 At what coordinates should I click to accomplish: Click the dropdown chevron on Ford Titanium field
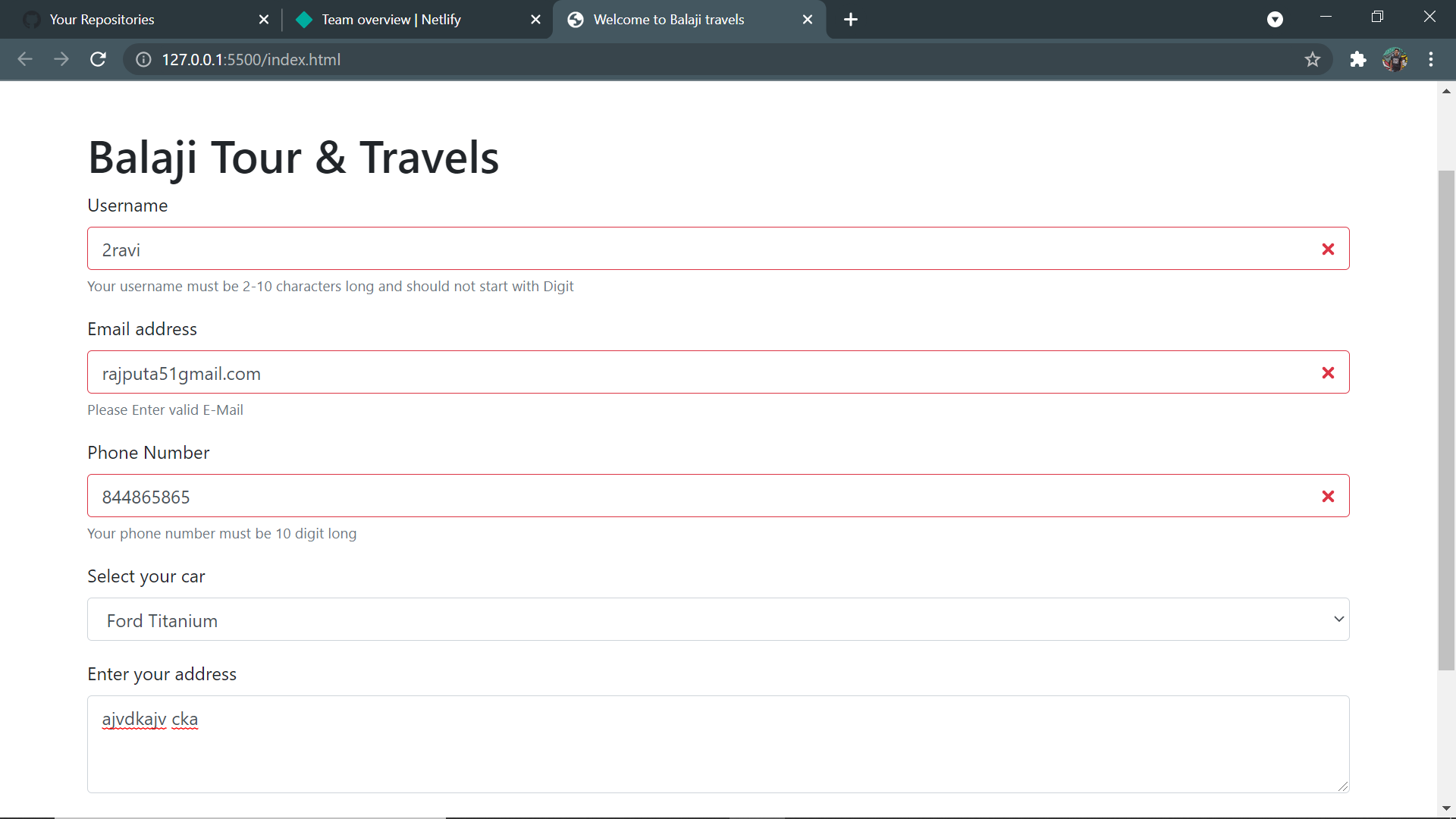tap(1338, 619)
